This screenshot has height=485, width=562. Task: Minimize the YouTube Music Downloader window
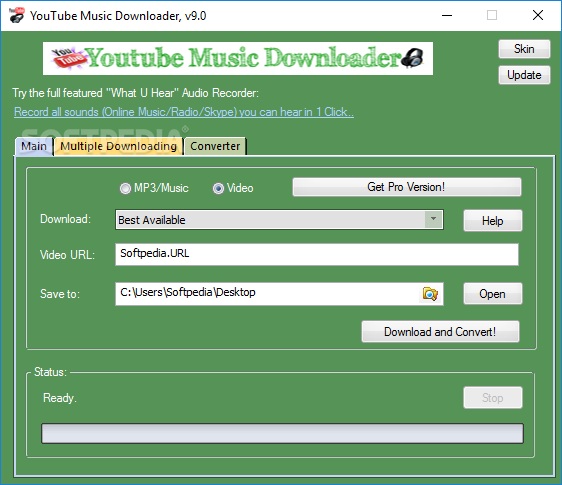[447, 15]
